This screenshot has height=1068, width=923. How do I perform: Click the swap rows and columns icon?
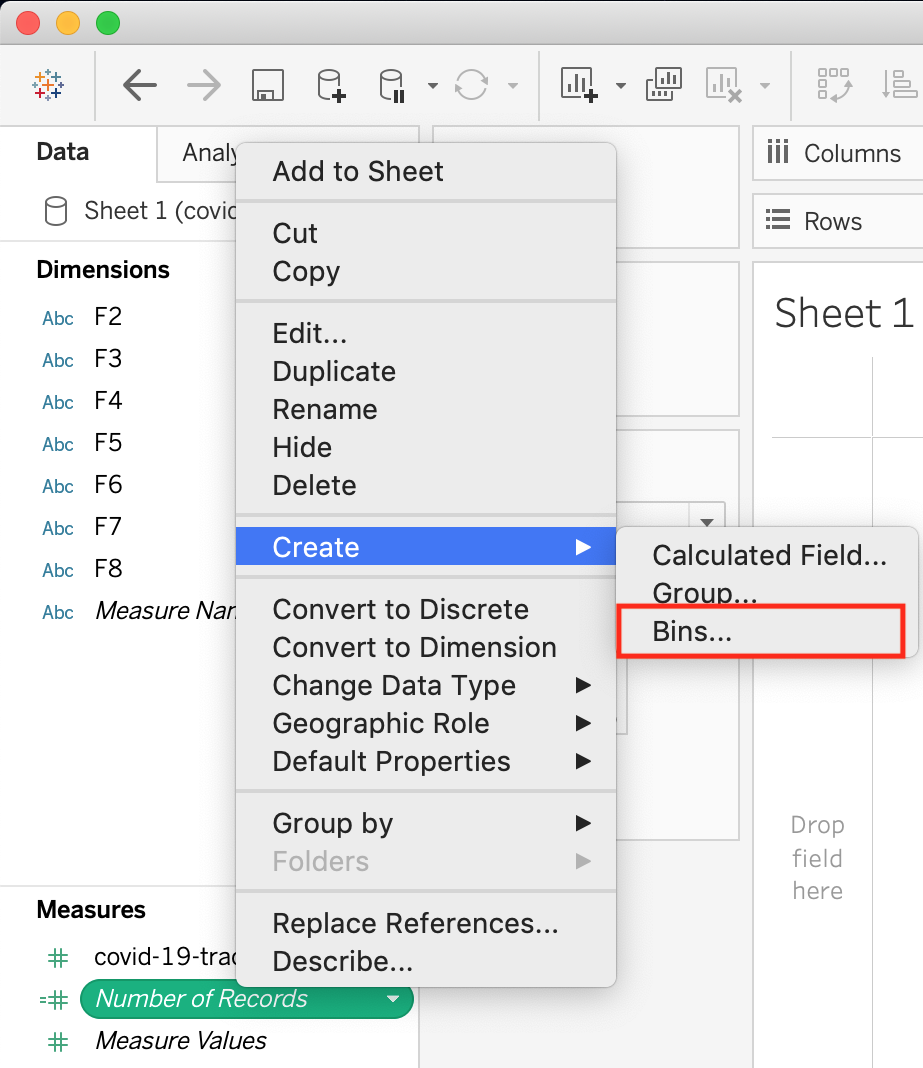click(x=835, y=85)
